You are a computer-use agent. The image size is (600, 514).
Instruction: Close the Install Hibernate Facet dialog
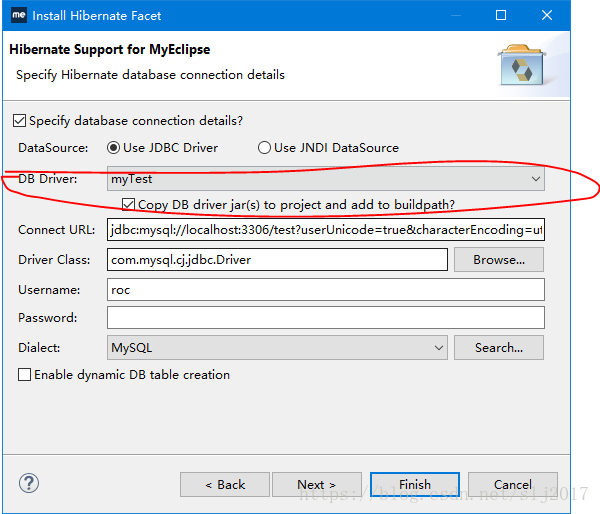click(547, 15)
